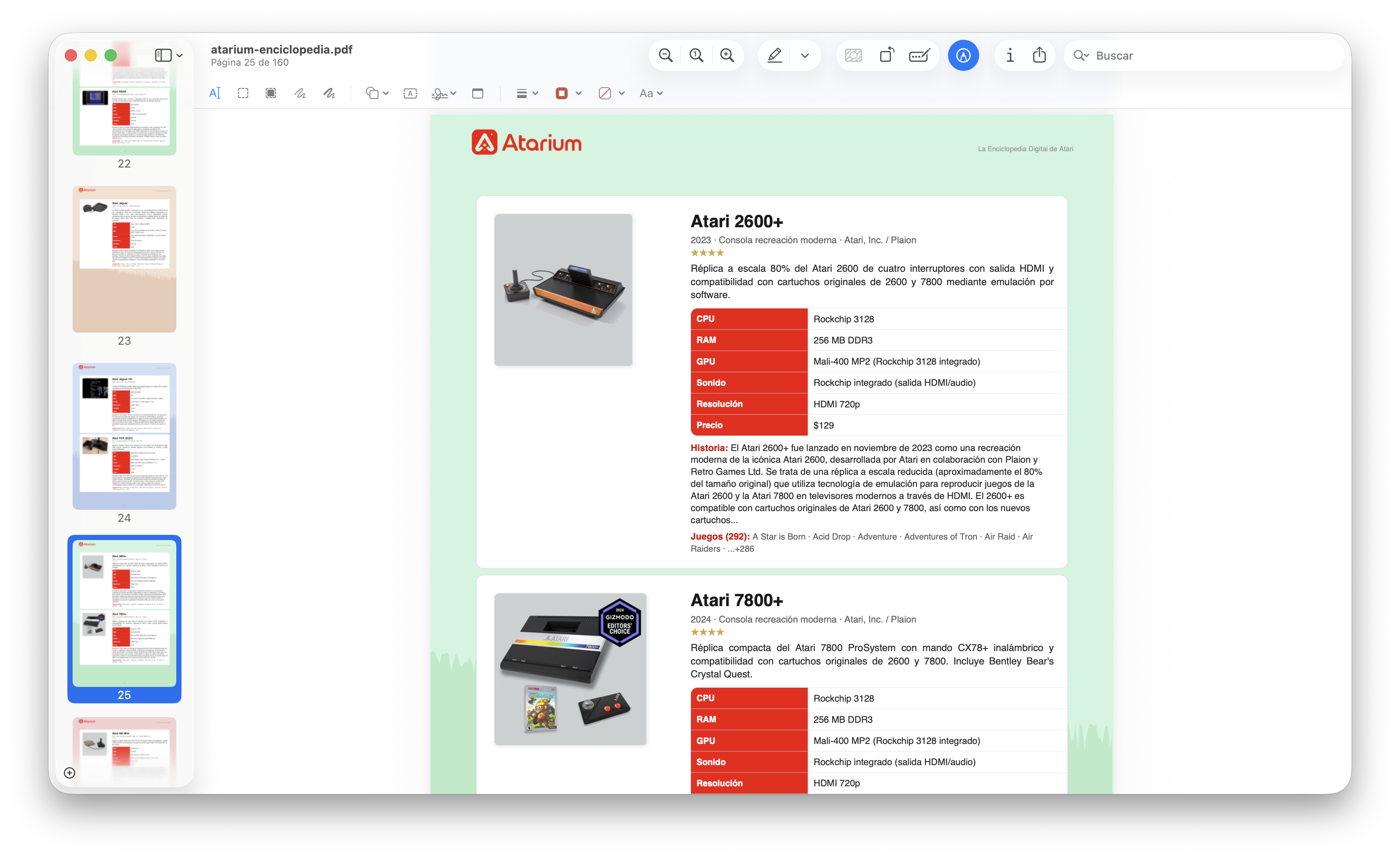Image resolution: width=1400 pixels, height=858 pixels.
Task: Click the Atari 2600+ star rating
Action: [x=707, y=253]
